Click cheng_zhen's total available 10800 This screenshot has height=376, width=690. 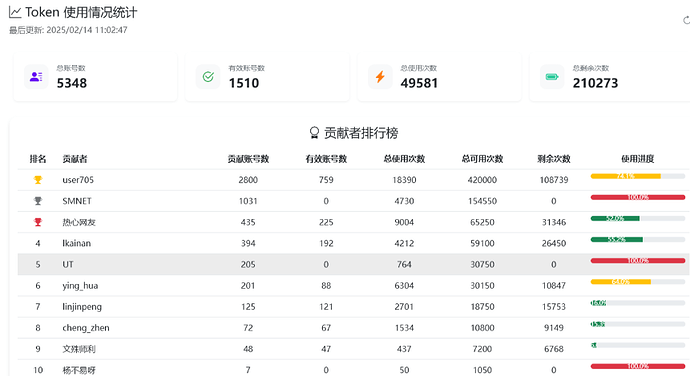coord(482,328)
